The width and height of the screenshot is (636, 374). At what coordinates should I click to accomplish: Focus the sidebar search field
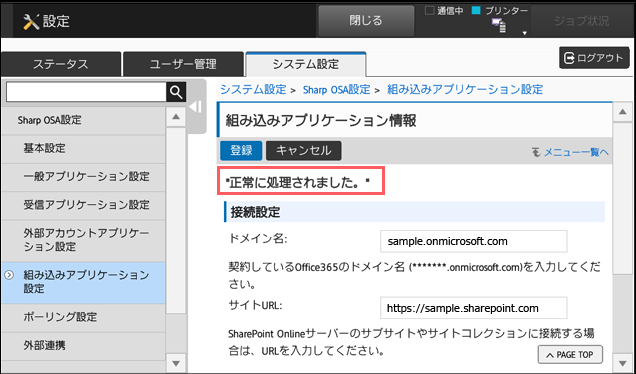[86, 92]
